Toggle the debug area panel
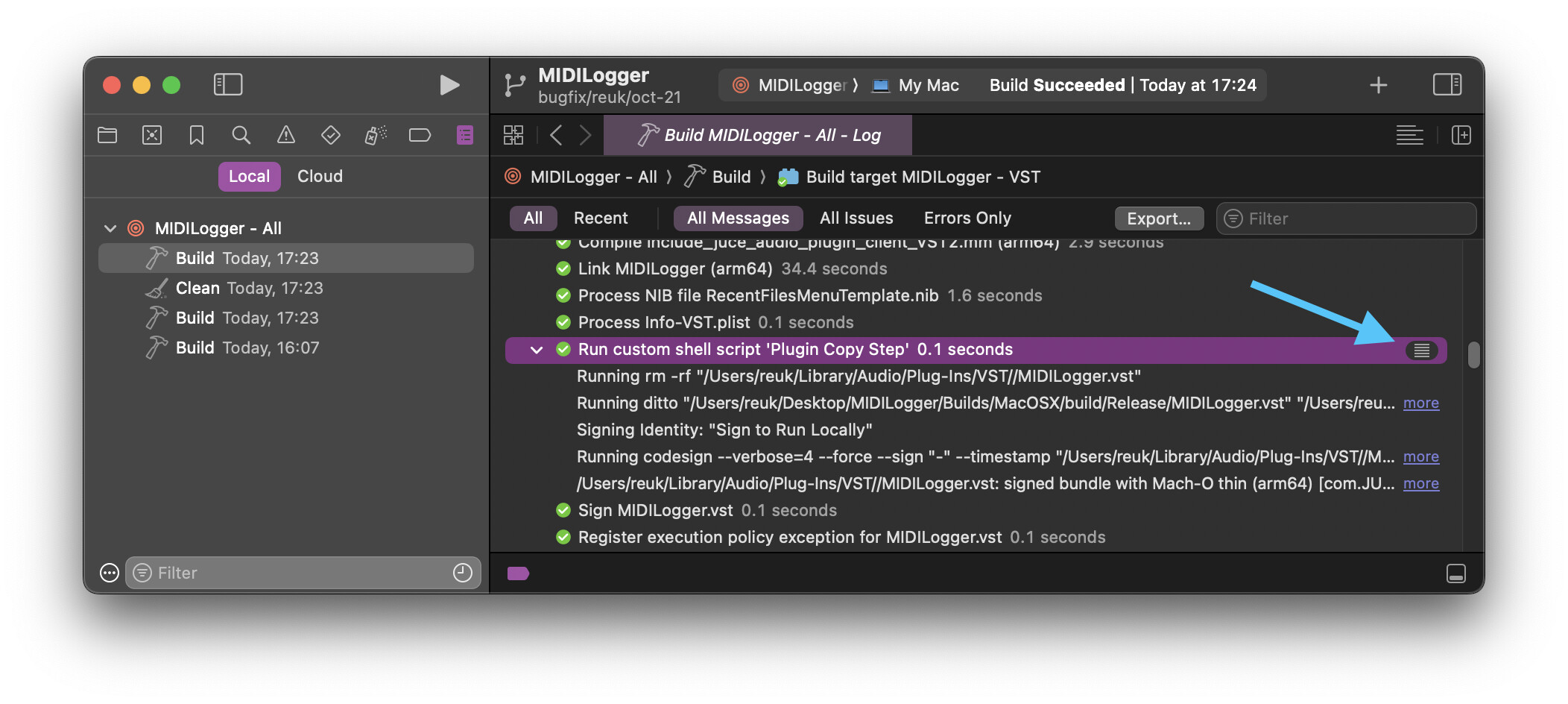The height and width of the screenshot is (704, 1568). click(x=1455, y=573)
